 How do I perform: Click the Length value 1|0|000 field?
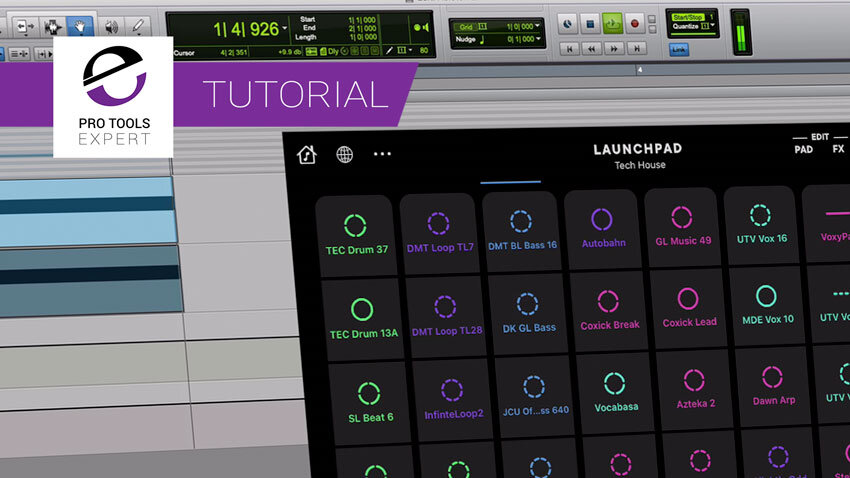click(x=363, y=37)
